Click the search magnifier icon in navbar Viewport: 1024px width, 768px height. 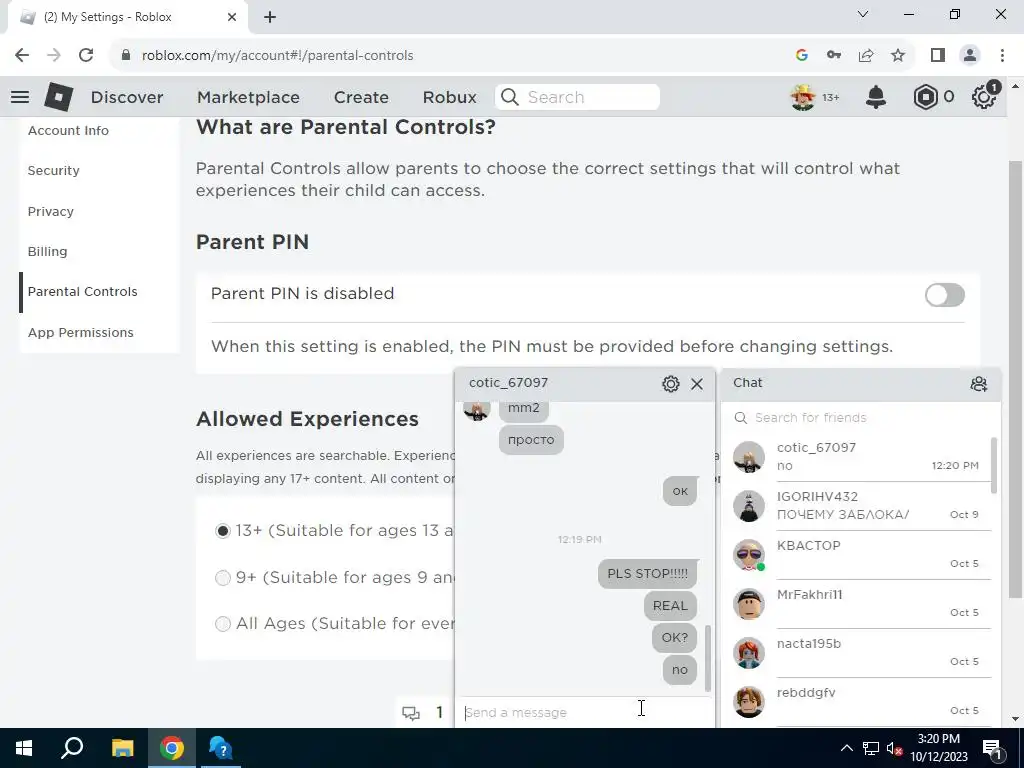point(510,97)
